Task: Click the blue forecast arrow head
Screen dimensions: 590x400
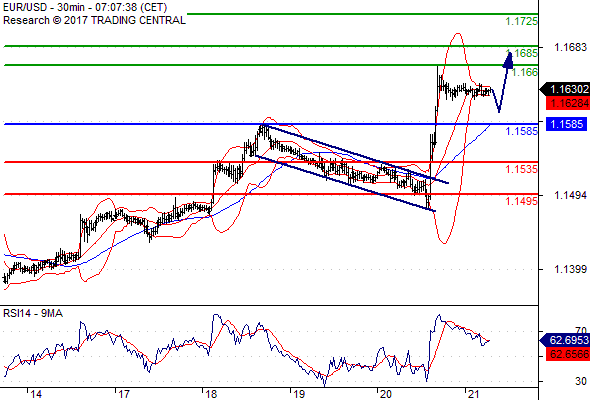Action: [508, 61]
